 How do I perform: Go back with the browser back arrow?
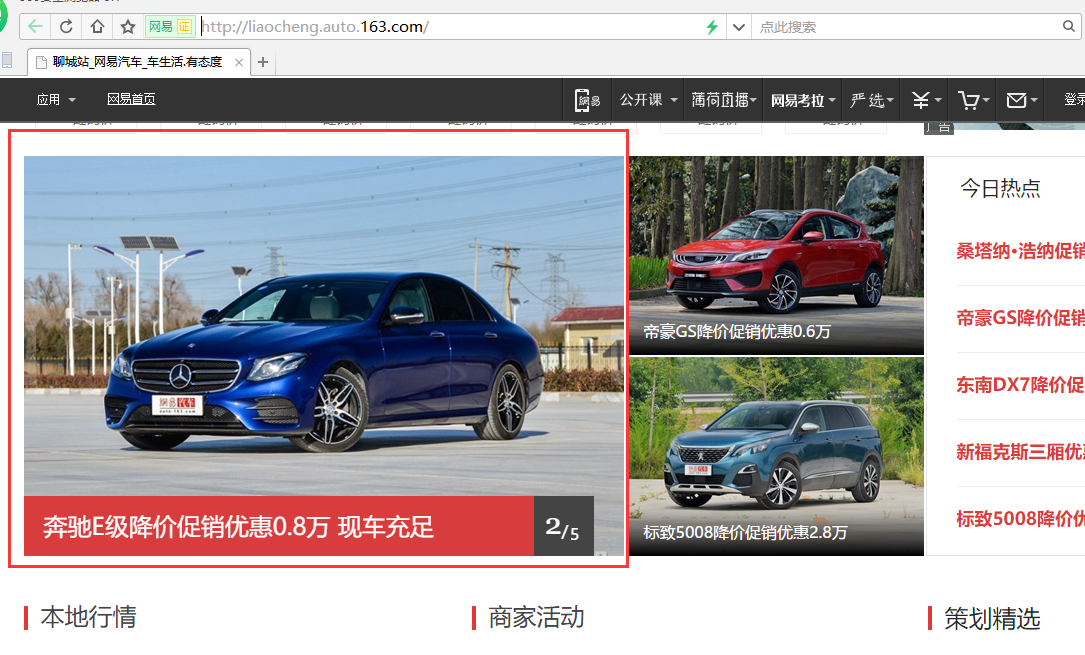coord(35,27)
